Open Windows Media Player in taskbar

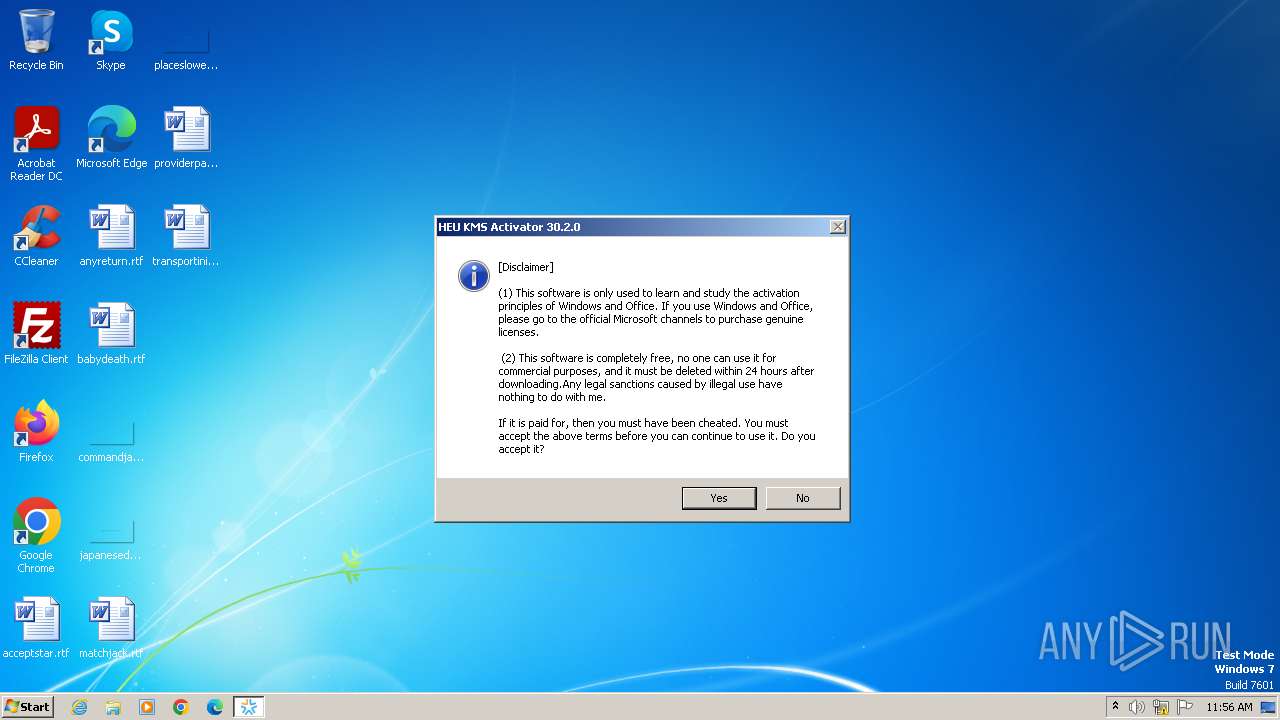click(x=147, y=707)
